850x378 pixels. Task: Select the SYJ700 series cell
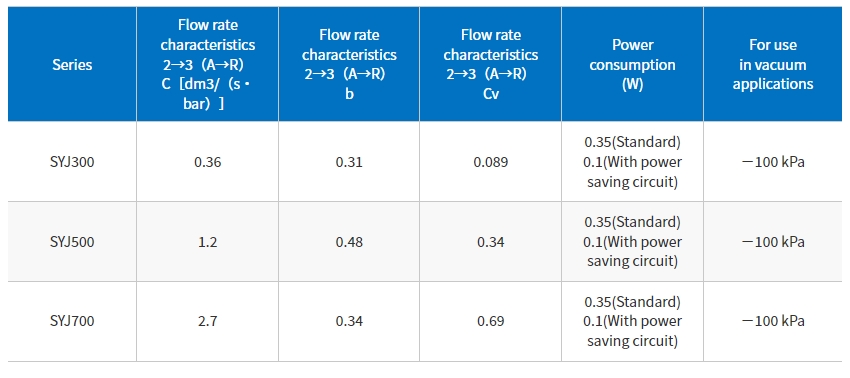tap(72, 321)
